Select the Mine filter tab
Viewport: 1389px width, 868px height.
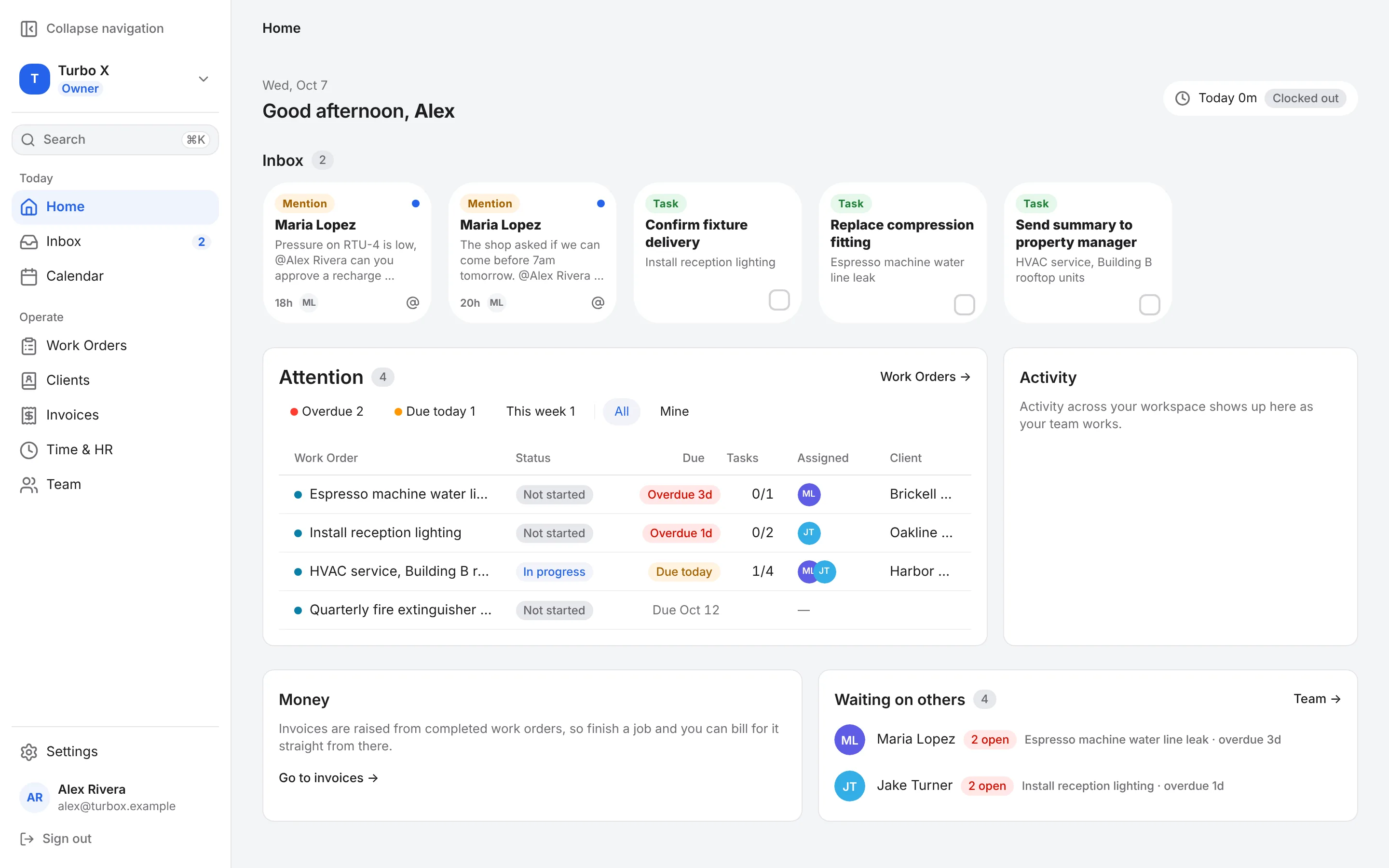[x=674, y=412]
